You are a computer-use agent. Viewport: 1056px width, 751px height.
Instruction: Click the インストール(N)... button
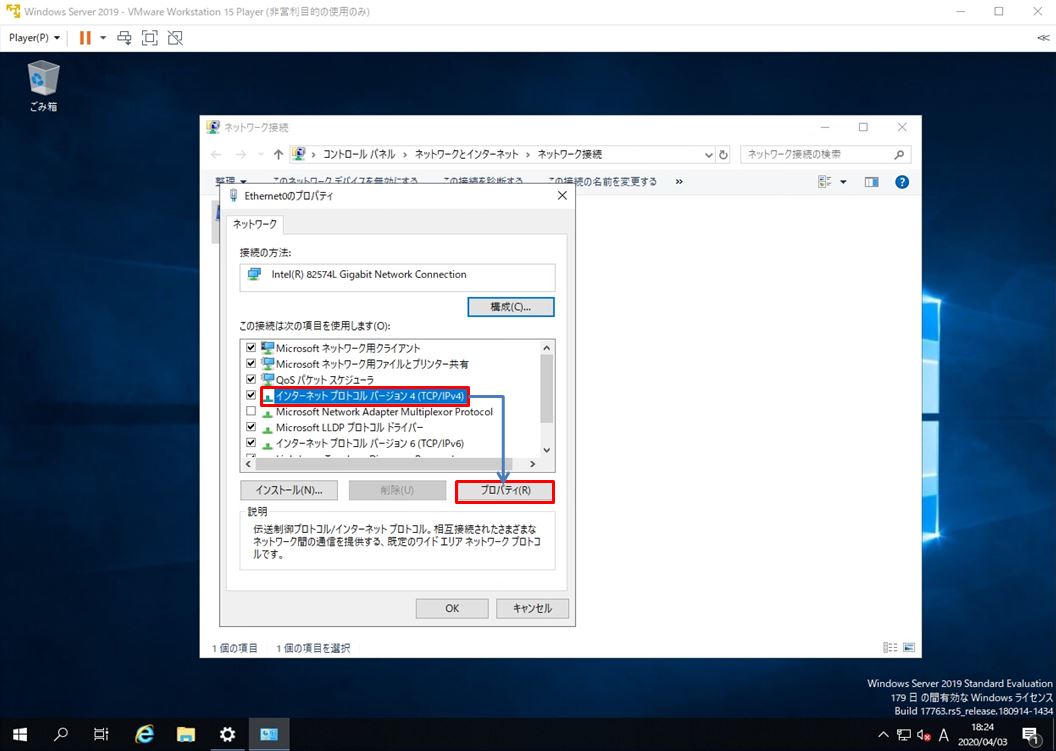coord(289,490)
